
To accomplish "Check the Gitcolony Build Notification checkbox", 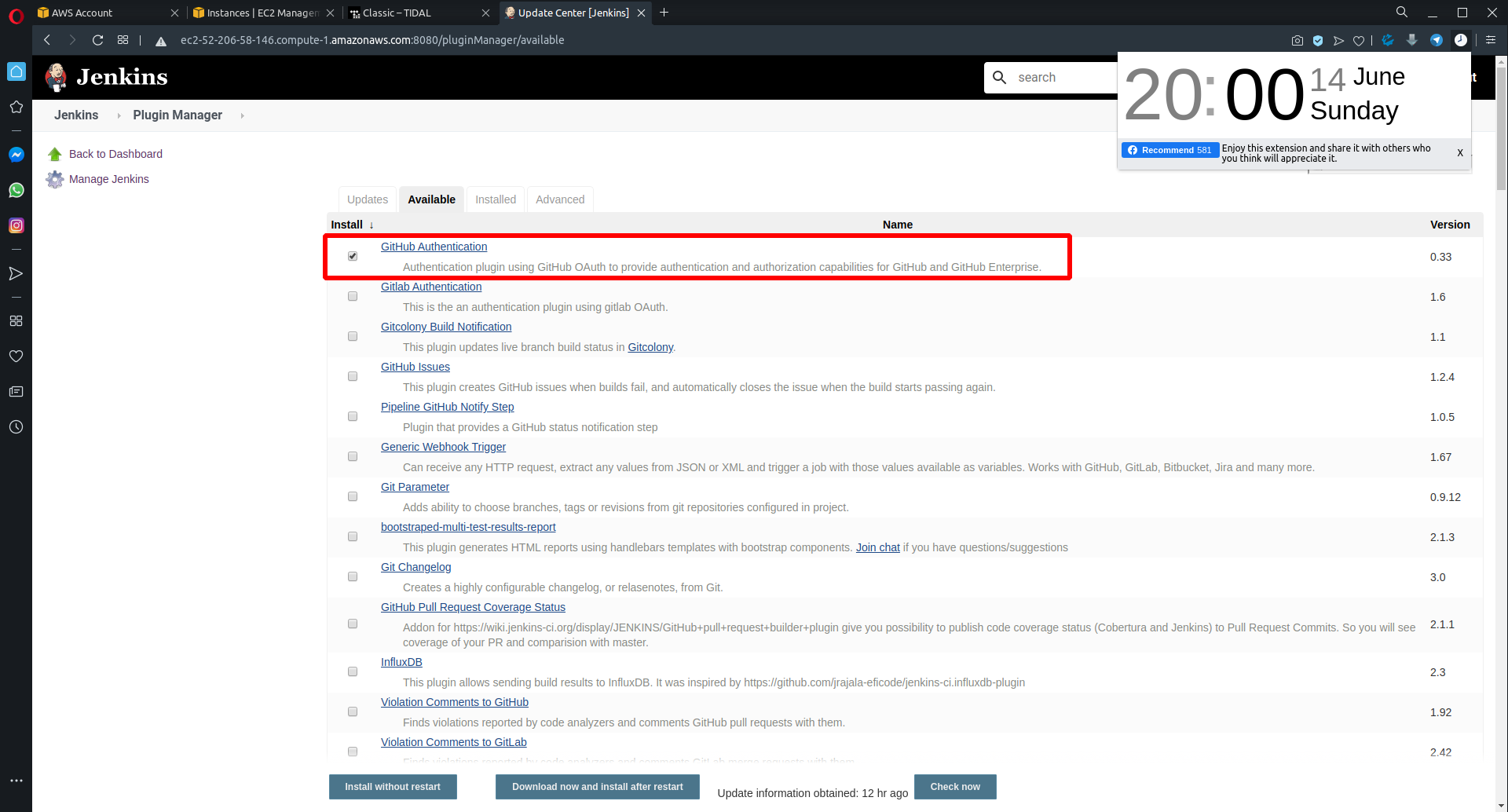I will (353, 336).
